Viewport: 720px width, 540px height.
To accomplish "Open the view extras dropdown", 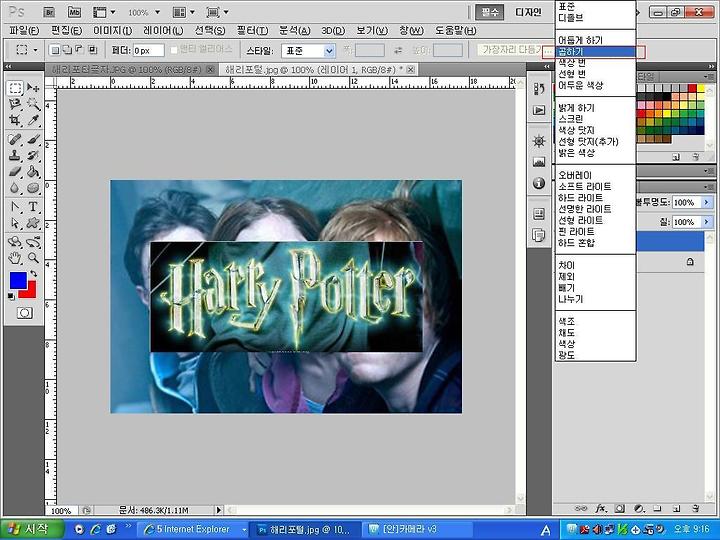I will (105, 12).
